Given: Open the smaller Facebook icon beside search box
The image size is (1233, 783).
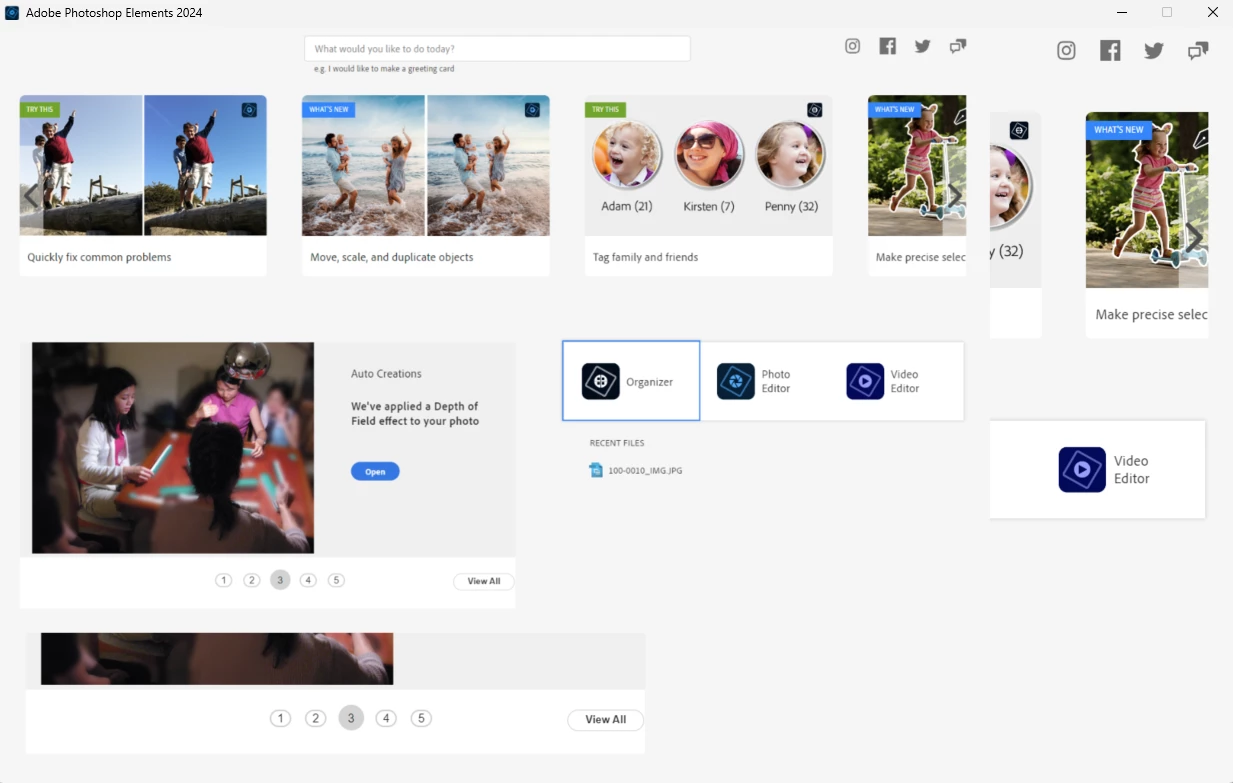Looking at the screenshot, I should (x=887, y=46).
